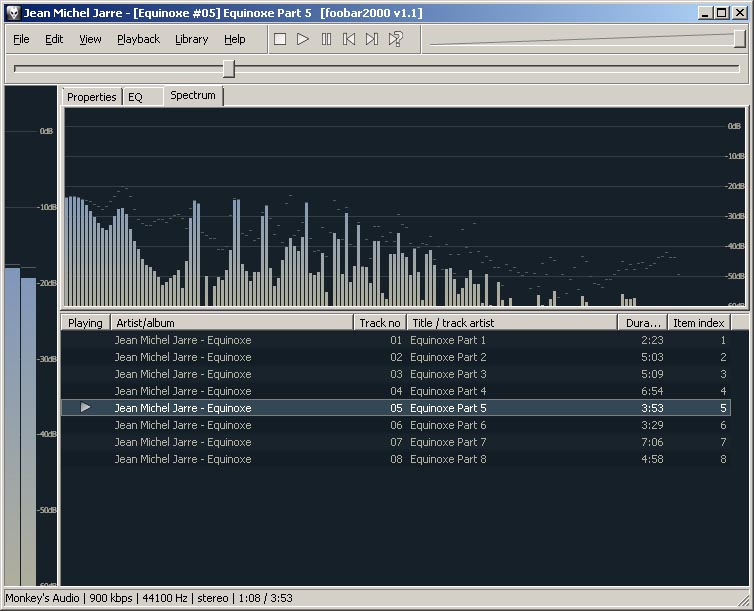
Task: Switch to the Properties tab
Action: 92,97
